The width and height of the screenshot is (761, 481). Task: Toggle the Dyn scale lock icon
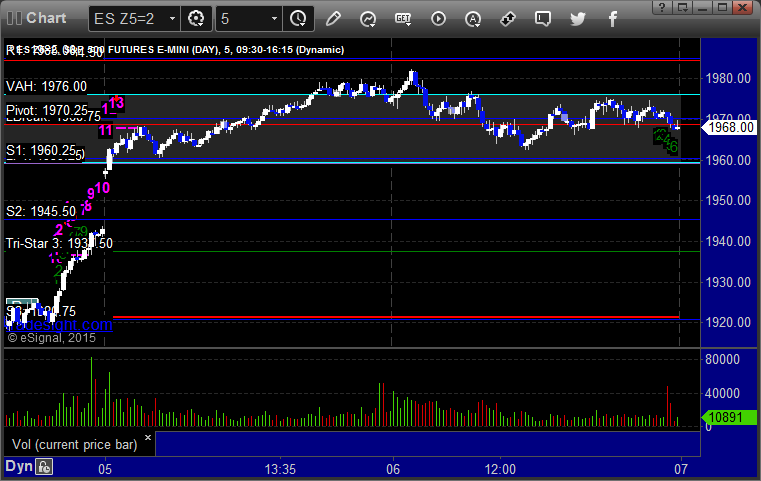point(44,466)
